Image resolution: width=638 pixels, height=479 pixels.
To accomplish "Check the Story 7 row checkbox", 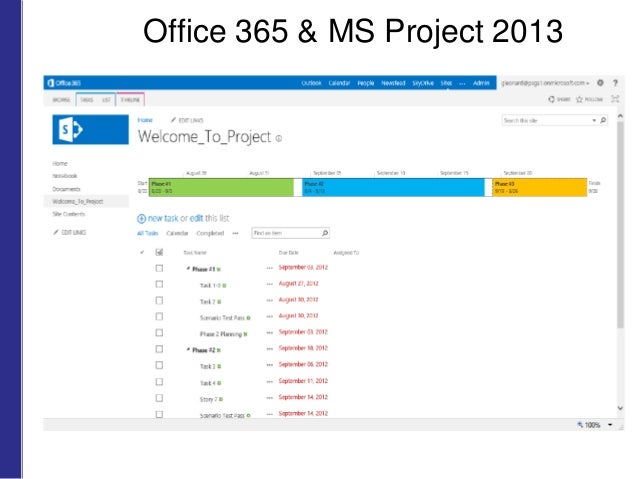I will click(x=159, y=398).
